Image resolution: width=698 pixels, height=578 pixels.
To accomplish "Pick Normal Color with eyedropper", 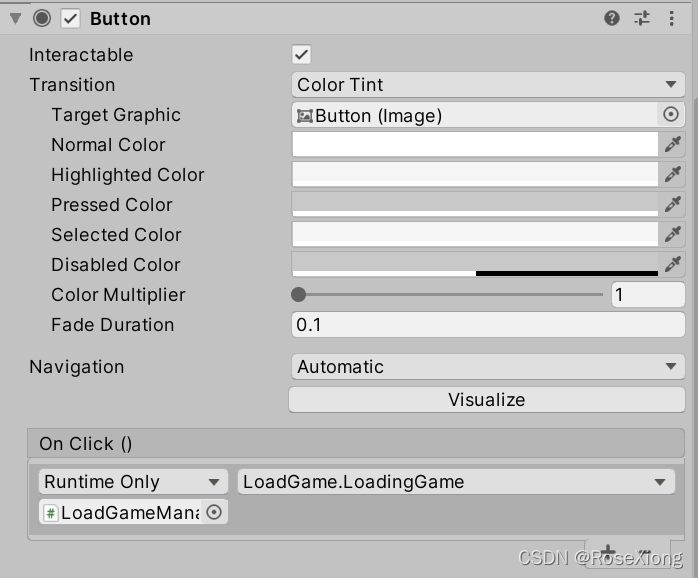I will tap(672, 144).
